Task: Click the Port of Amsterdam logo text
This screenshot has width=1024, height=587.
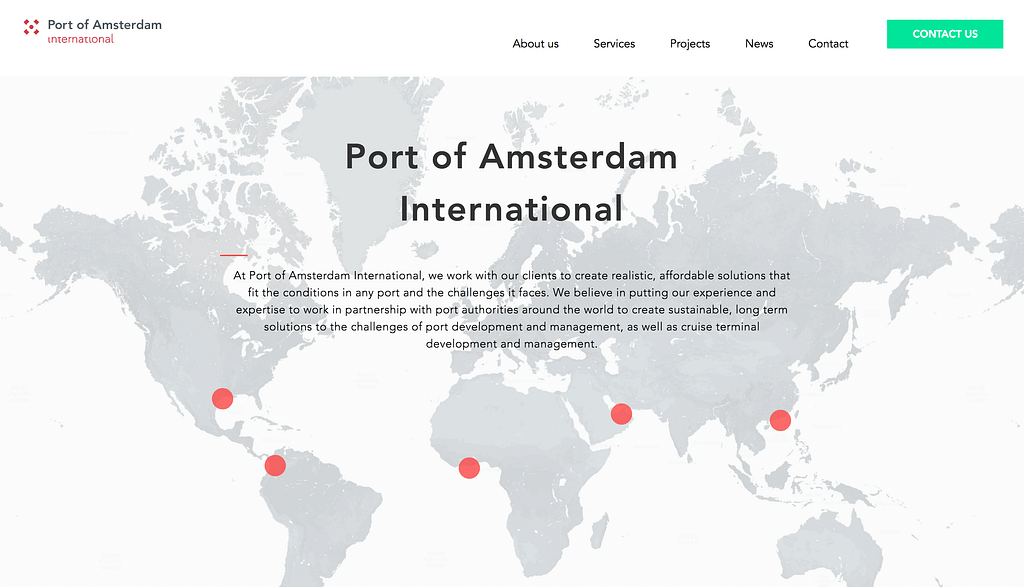Action: (x=105, y=25)
